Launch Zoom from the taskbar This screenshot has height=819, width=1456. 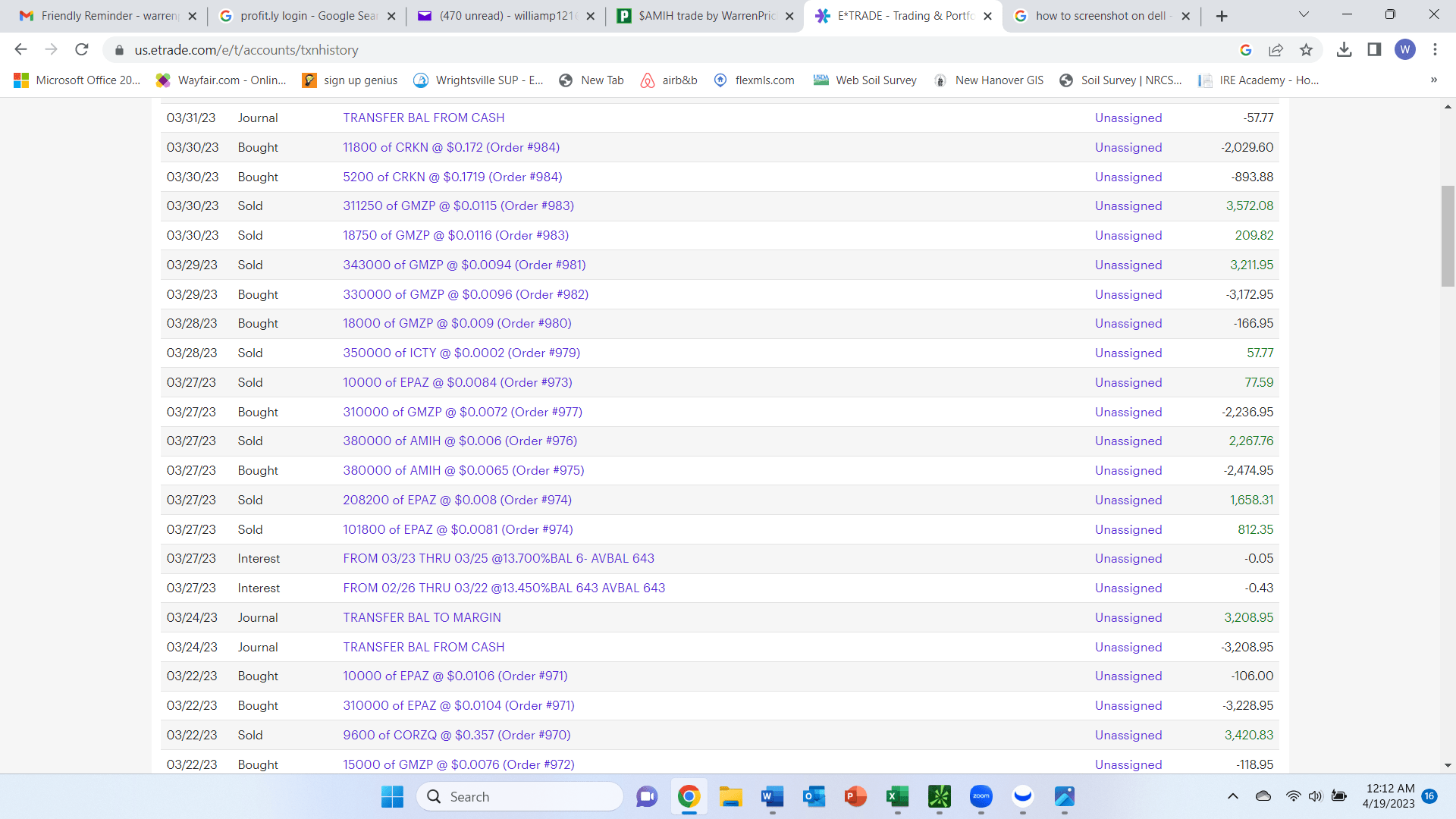click(x=981, y=796)
